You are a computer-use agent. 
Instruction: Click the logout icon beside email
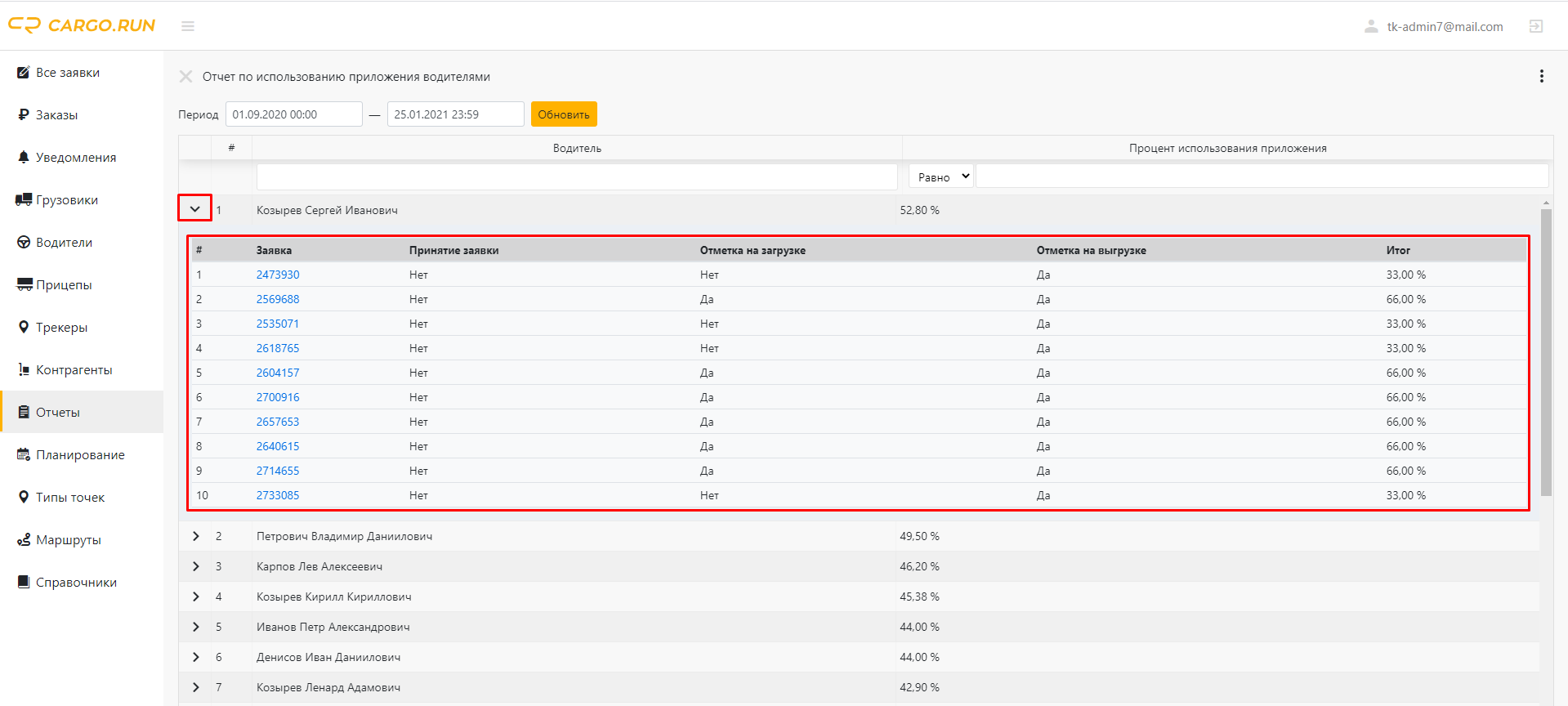(x=1536, y=26)
